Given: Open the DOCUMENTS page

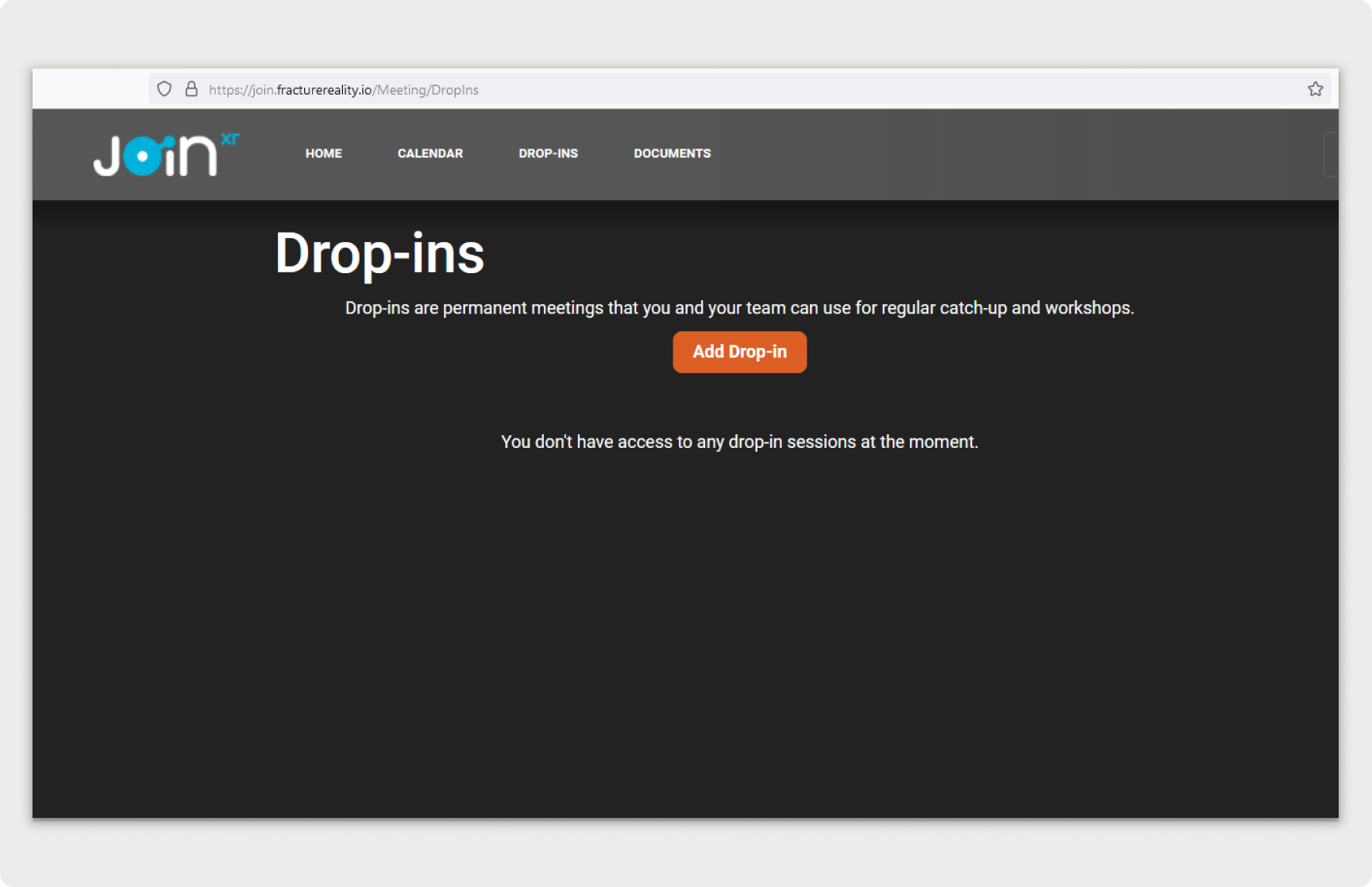Looking at the screenshot, I should (x=672, y=153).
